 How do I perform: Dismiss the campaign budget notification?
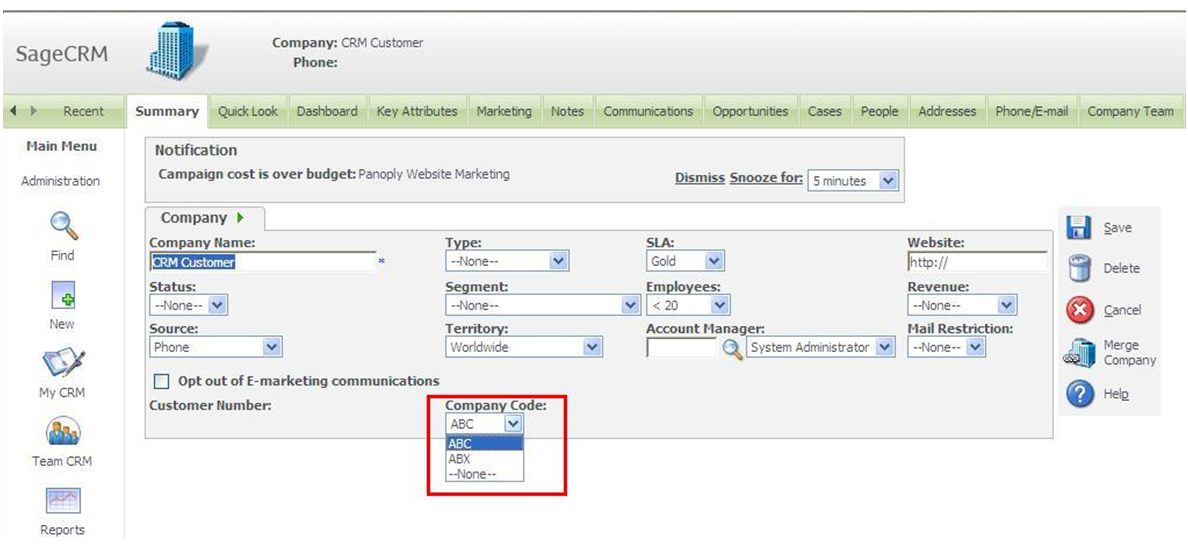point(699,178)
